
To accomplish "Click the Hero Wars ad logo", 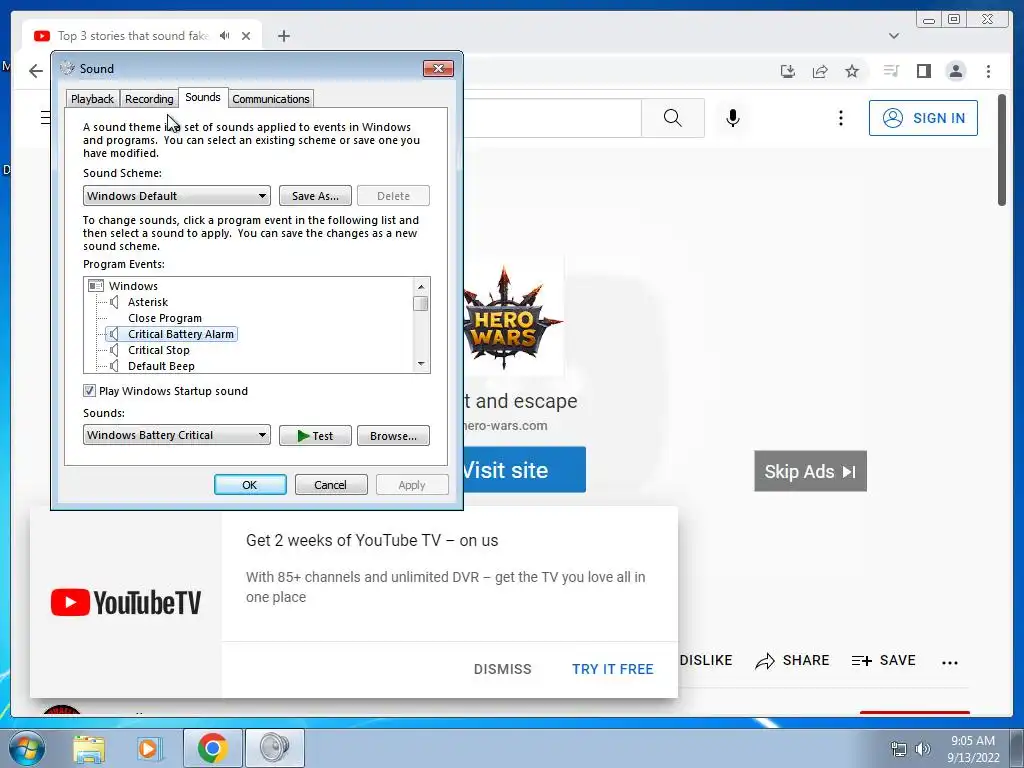I will tap(513, 317).
